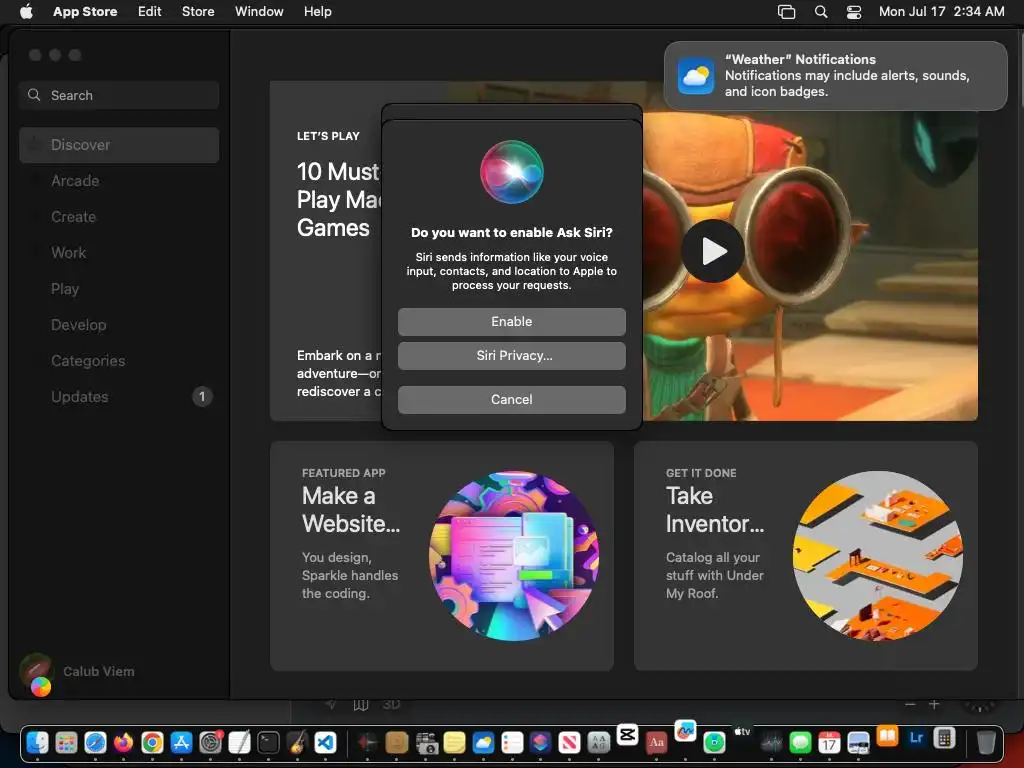This screenshot has height=768, width=1024.
Task: Select Discover in the sidebar
Action: [119, 145]
